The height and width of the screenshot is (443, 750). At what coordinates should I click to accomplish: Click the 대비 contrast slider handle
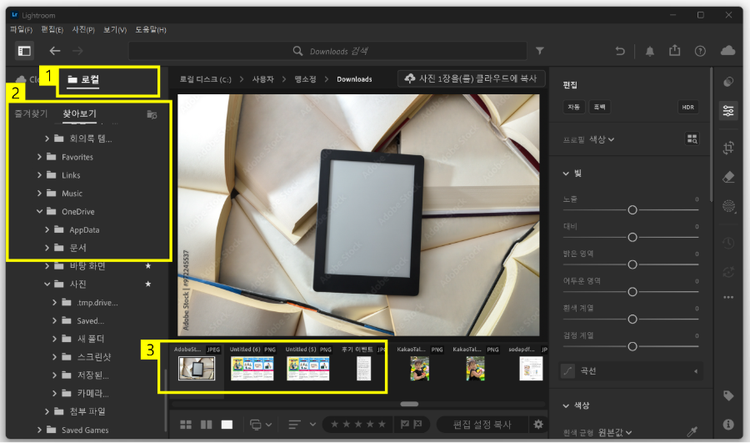click(x=632, y=237)
